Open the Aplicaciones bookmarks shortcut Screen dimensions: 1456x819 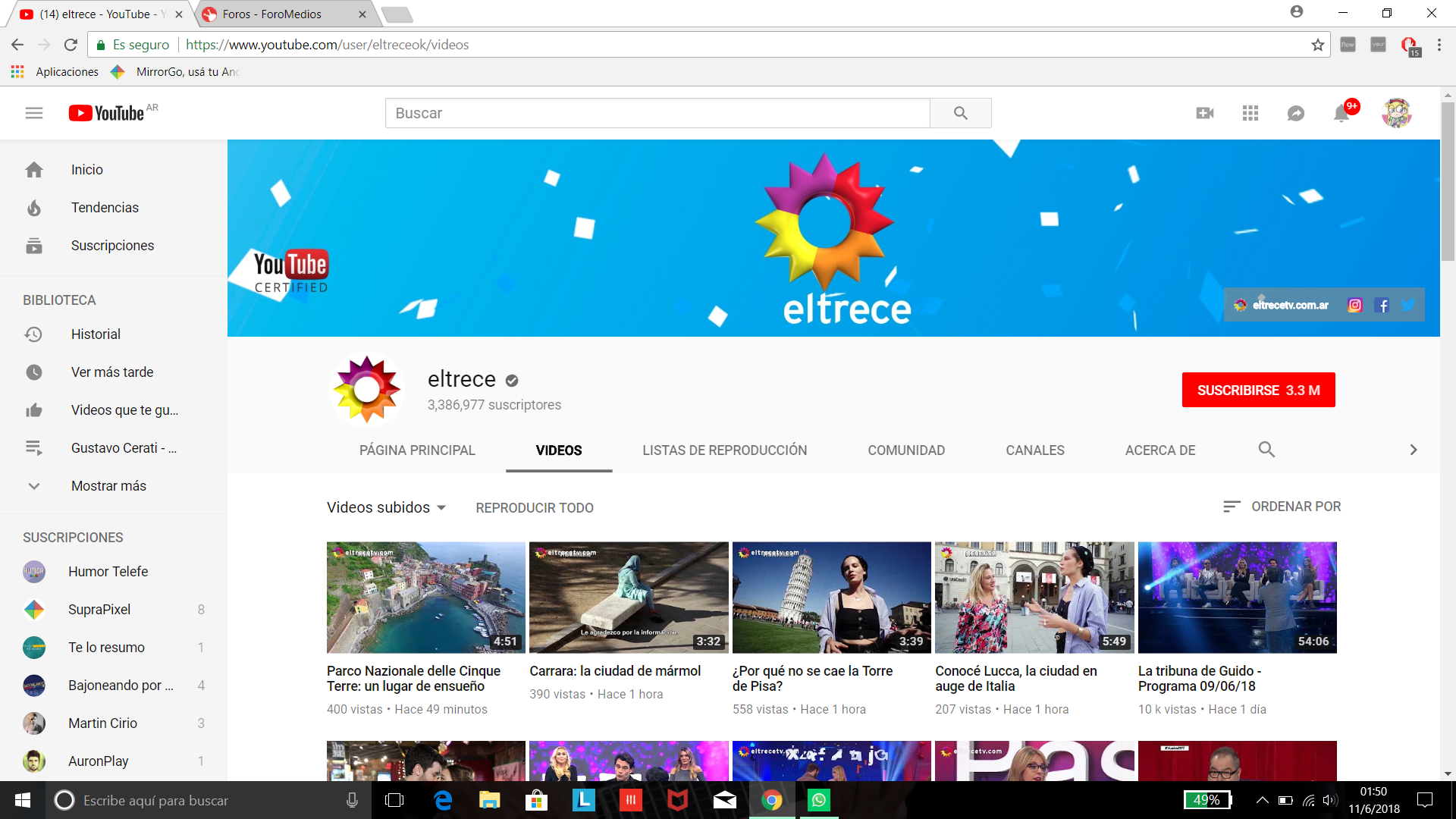click(x=55, y=71)
